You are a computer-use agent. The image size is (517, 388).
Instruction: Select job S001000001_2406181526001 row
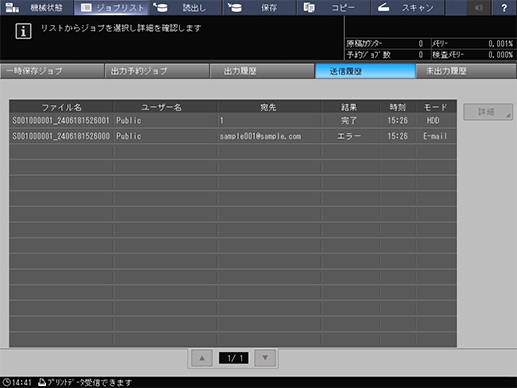pos(233,121)
